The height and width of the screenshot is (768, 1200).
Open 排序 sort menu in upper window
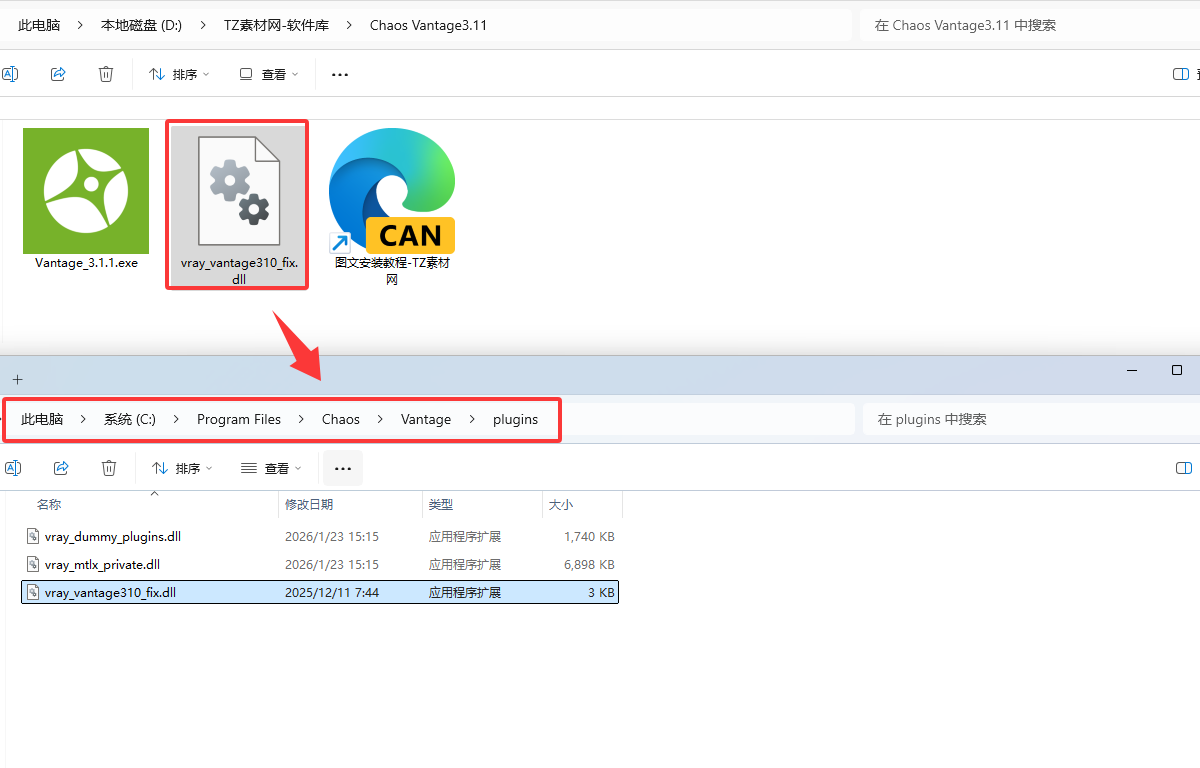179,74
